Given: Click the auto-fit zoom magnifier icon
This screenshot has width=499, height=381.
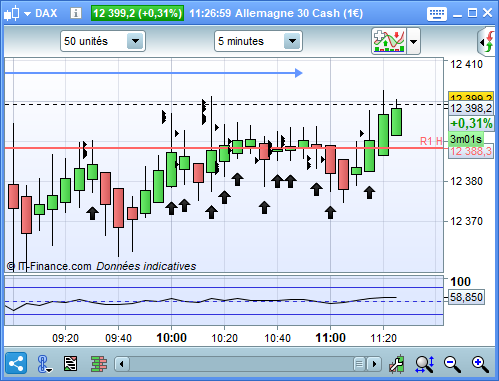Looking at the screenshot, I should tap(425, 364).
